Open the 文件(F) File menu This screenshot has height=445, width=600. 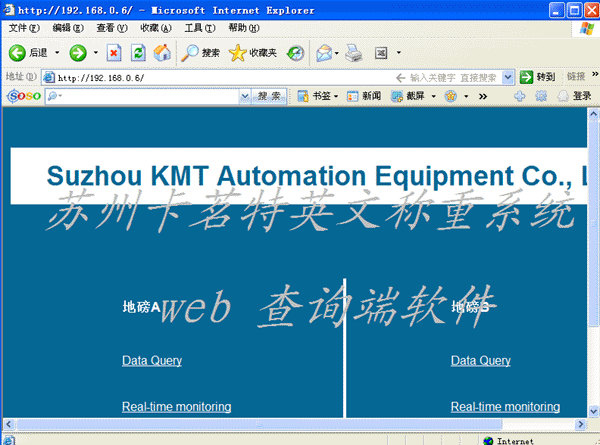(x=24, y=28)
